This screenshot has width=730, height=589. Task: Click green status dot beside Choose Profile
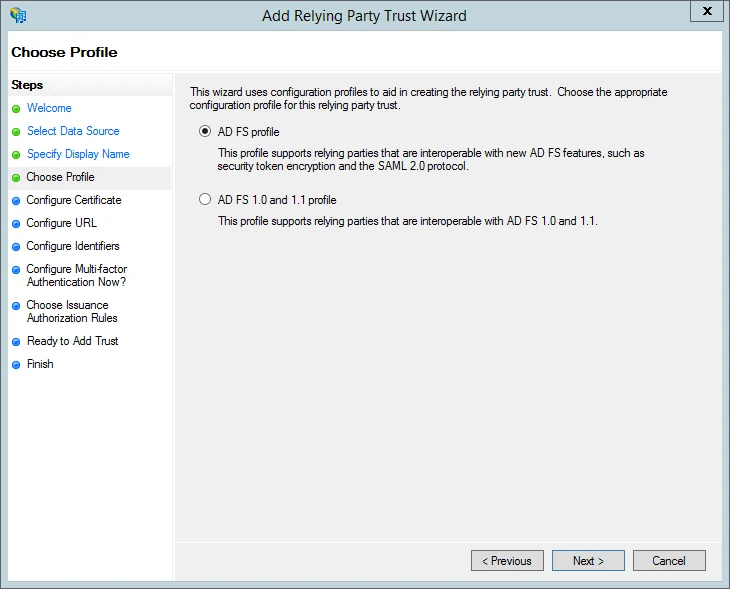16,178
